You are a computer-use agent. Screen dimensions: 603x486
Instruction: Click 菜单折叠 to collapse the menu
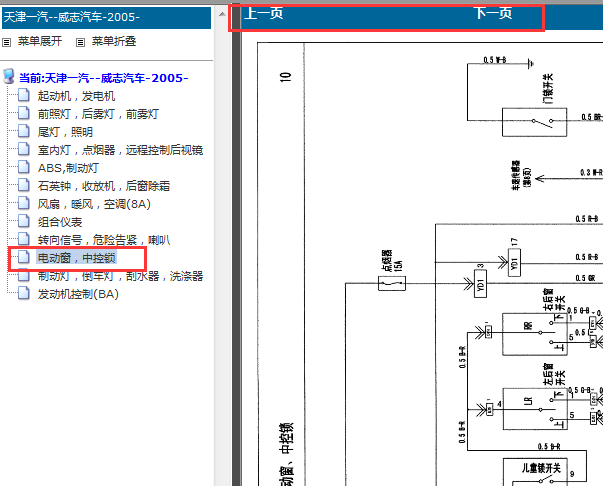114,41
